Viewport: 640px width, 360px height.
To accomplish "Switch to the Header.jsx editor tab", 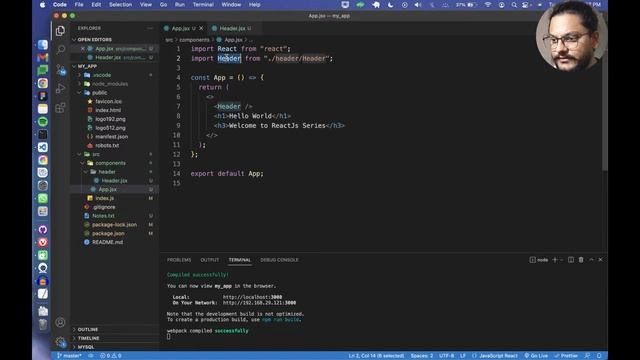I will (232, 28).
